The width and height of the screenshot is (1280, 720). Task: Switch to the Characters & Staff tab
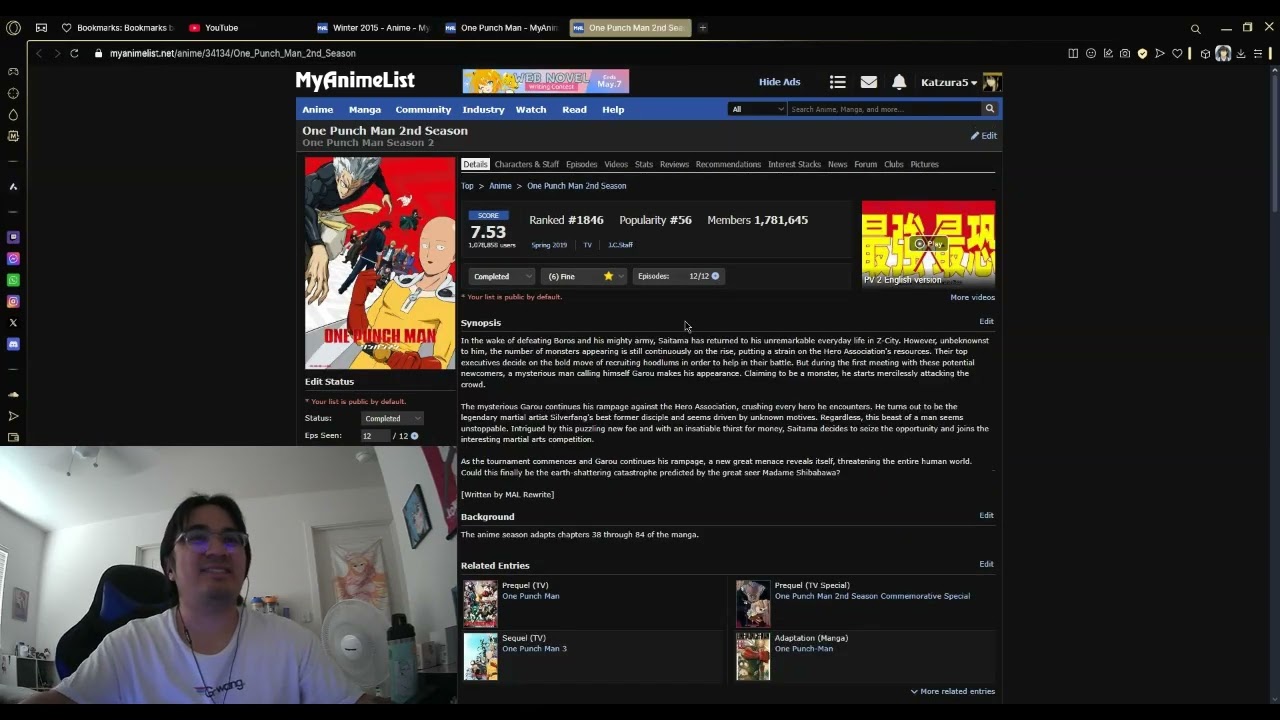[x=527, y=164]
